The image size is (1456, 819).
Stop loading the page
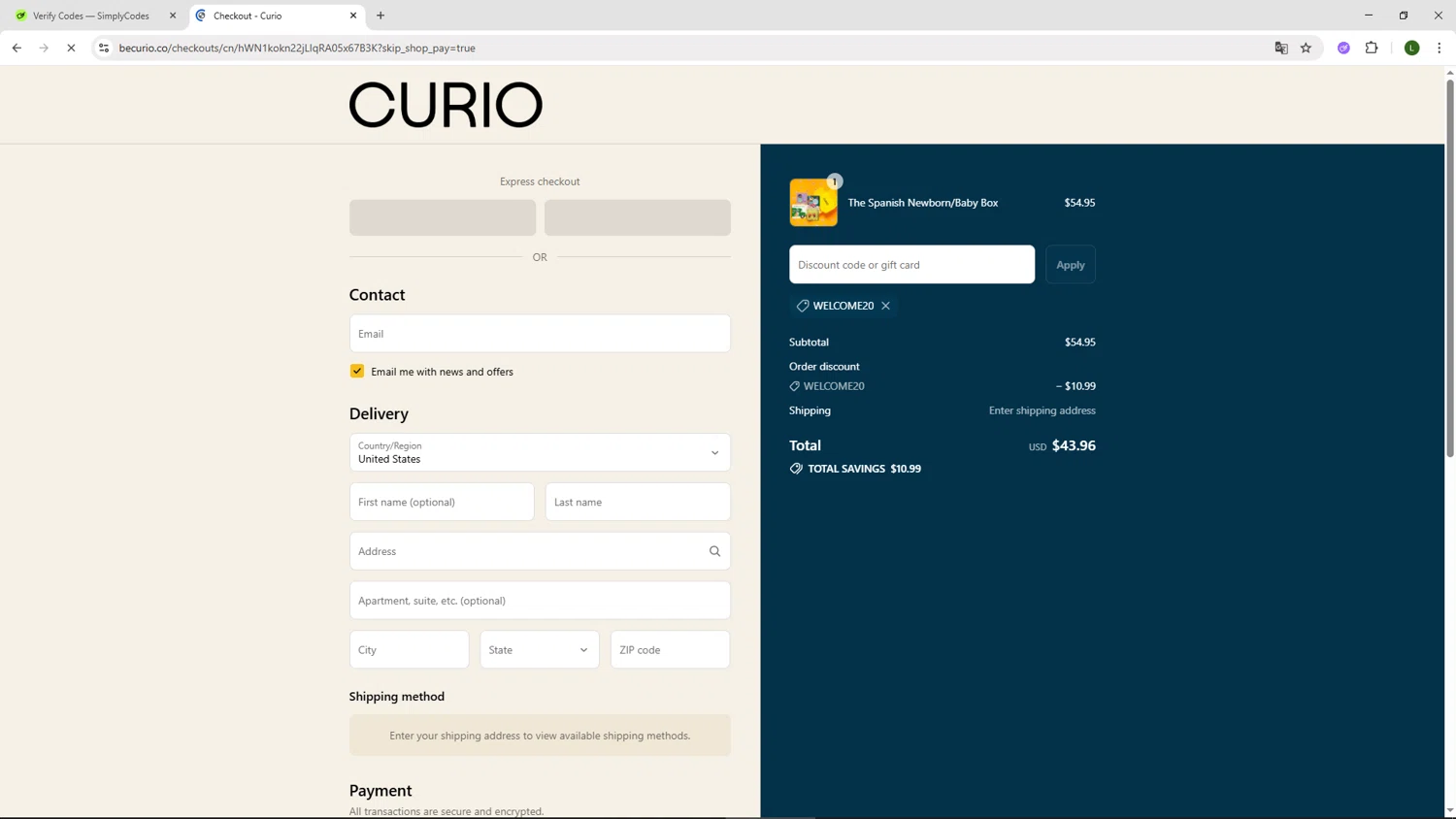click(71, 48)
